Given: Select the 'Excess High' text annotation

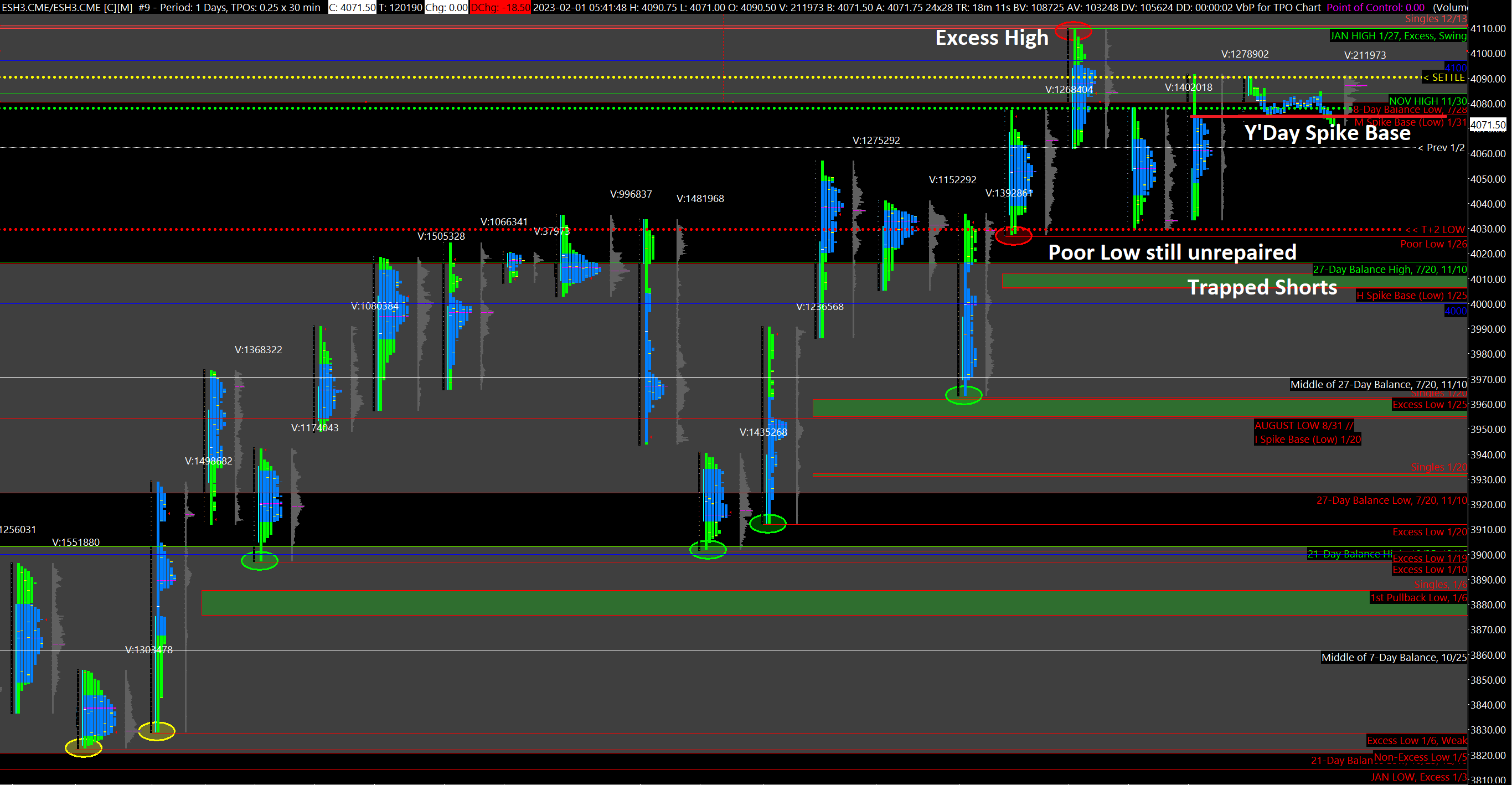Looking at the screenshot, I should (992, 38).
